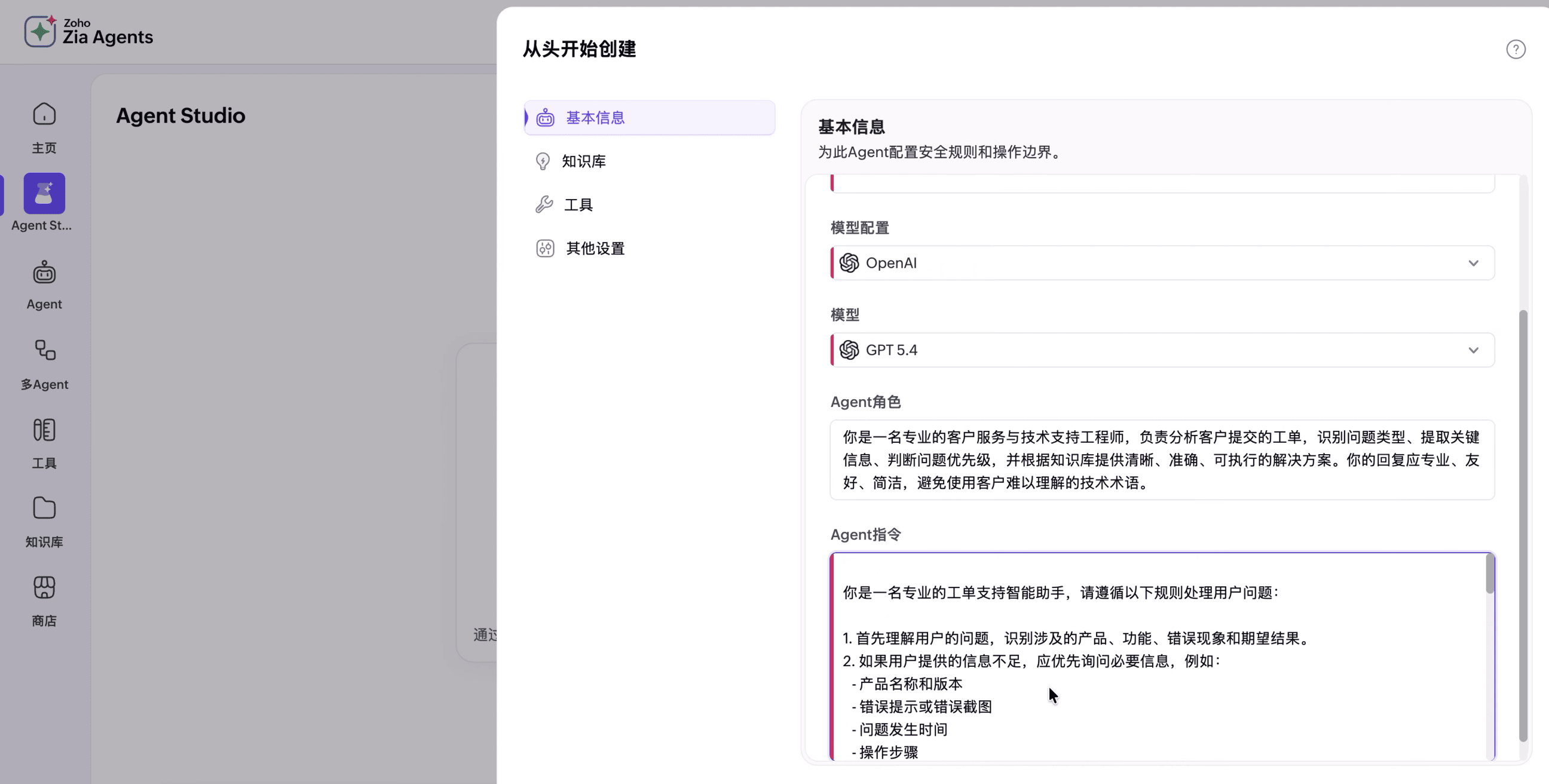1549x784 pixels.
Task: Open the 主页 home icon in sidebar
Action: coord(44,114)
